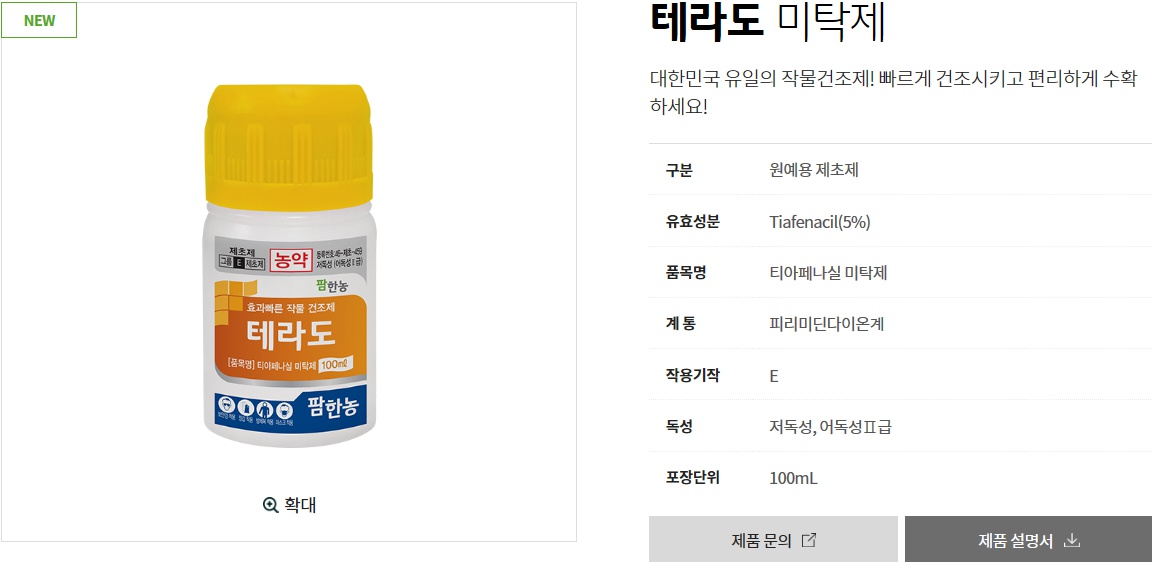
Task: Click the red 농약 label on bottle
Action: [289, 259]
